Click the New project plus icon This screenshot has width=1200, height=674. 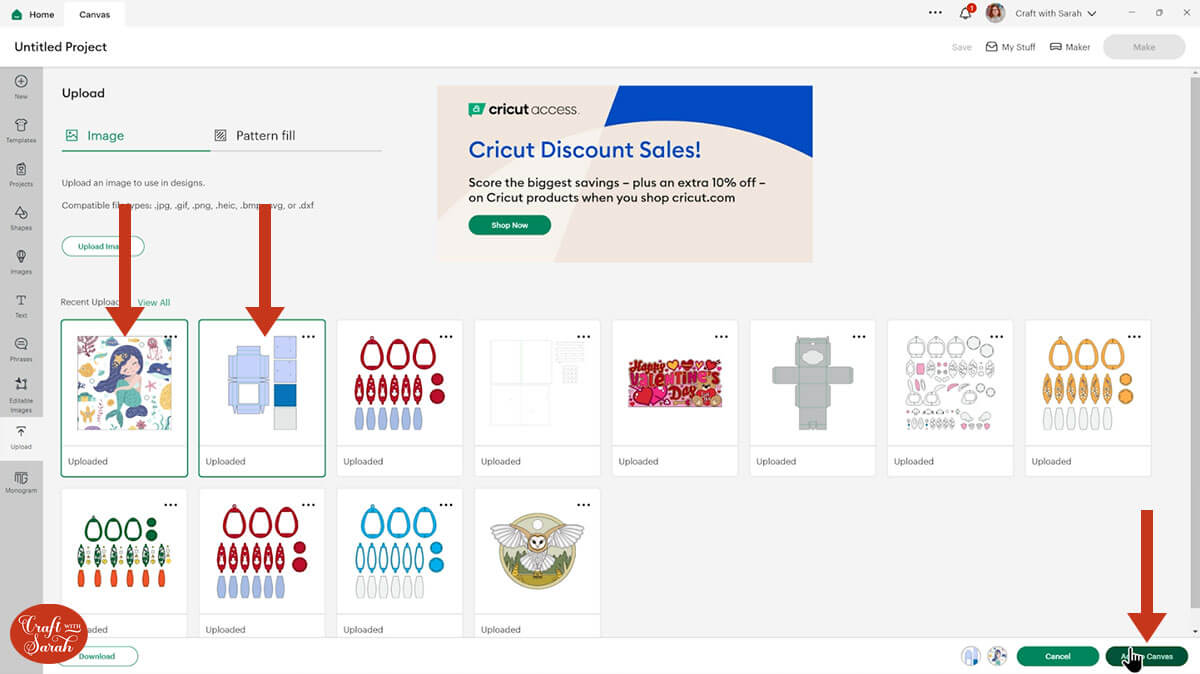[21, 86]
